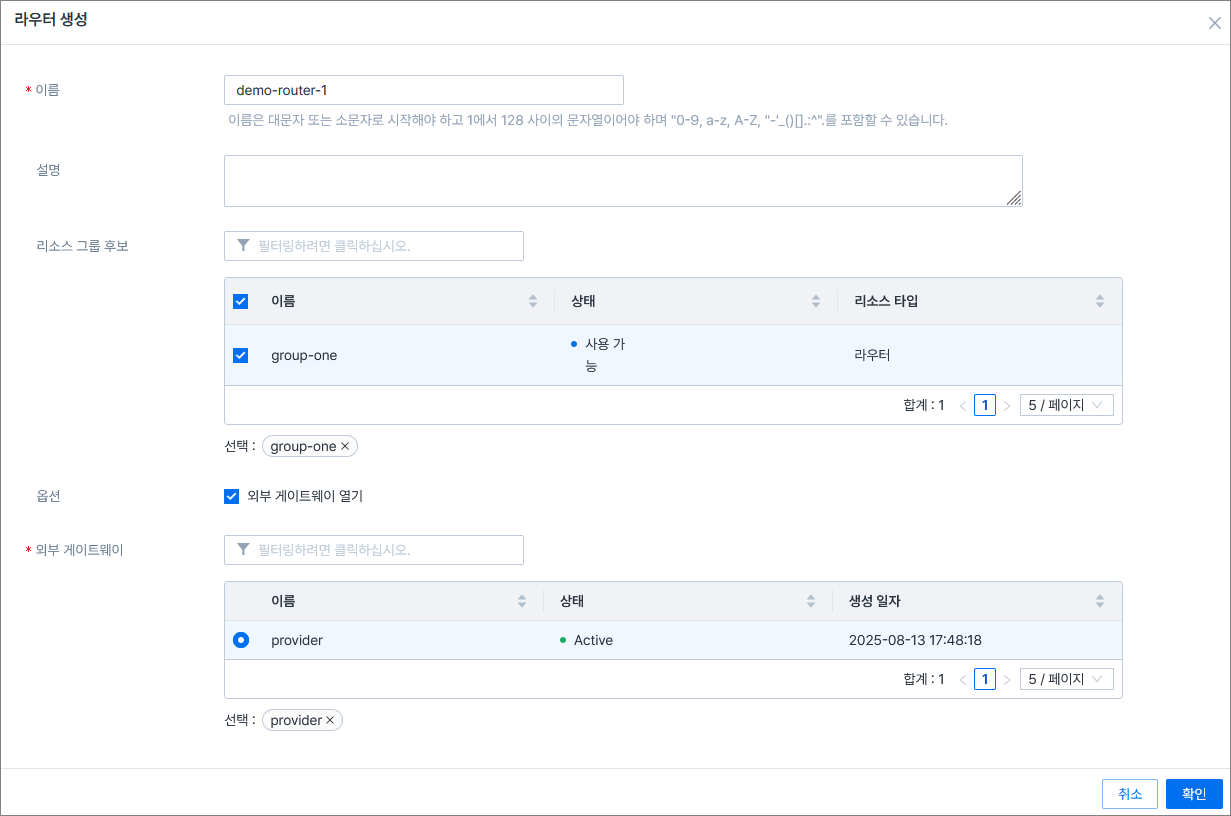Select the provider gateway radio button
This screenshot has width=1231, height=816.
pos(240,640)
